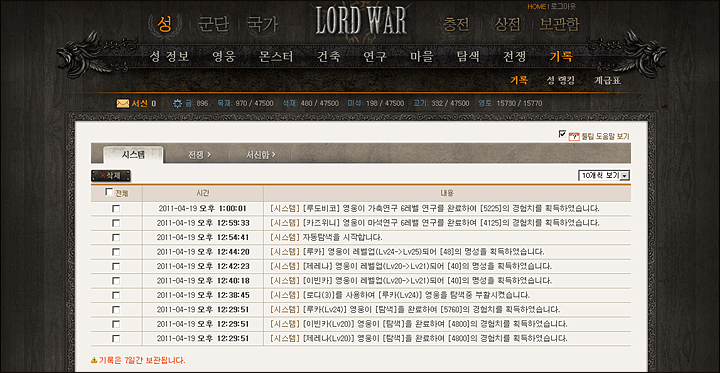Go to 몬스터 in the navigation bar

[276, 57]
